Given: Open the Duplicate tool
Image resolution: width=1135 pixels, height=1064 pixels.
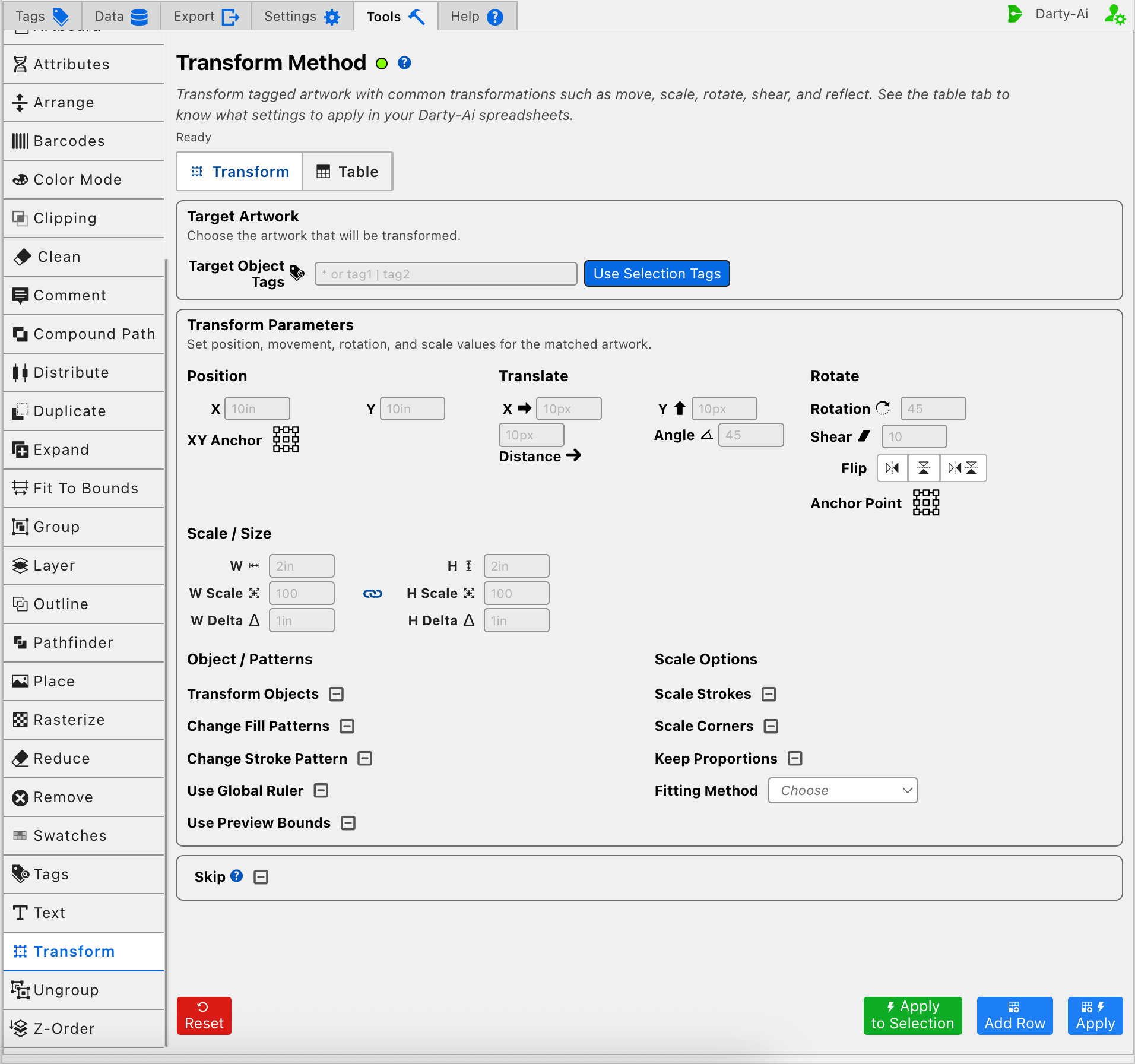Looking at the screenshot, I should 84,411.
